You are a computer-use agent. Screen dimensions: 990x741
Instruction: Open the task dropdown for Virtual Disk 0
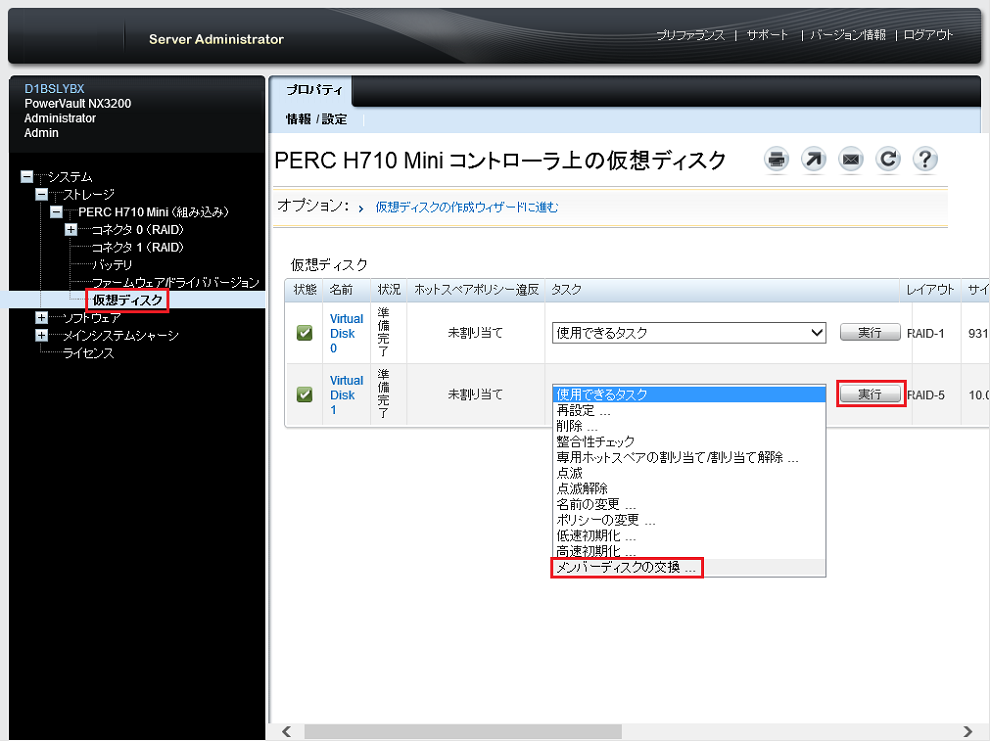pyautogui.click(x=688, y=332)
